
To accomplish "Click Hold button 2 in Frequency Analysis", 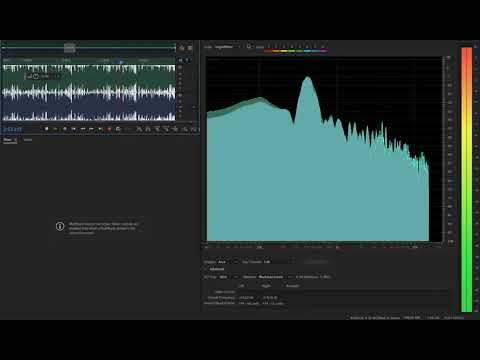I will 276,48.
